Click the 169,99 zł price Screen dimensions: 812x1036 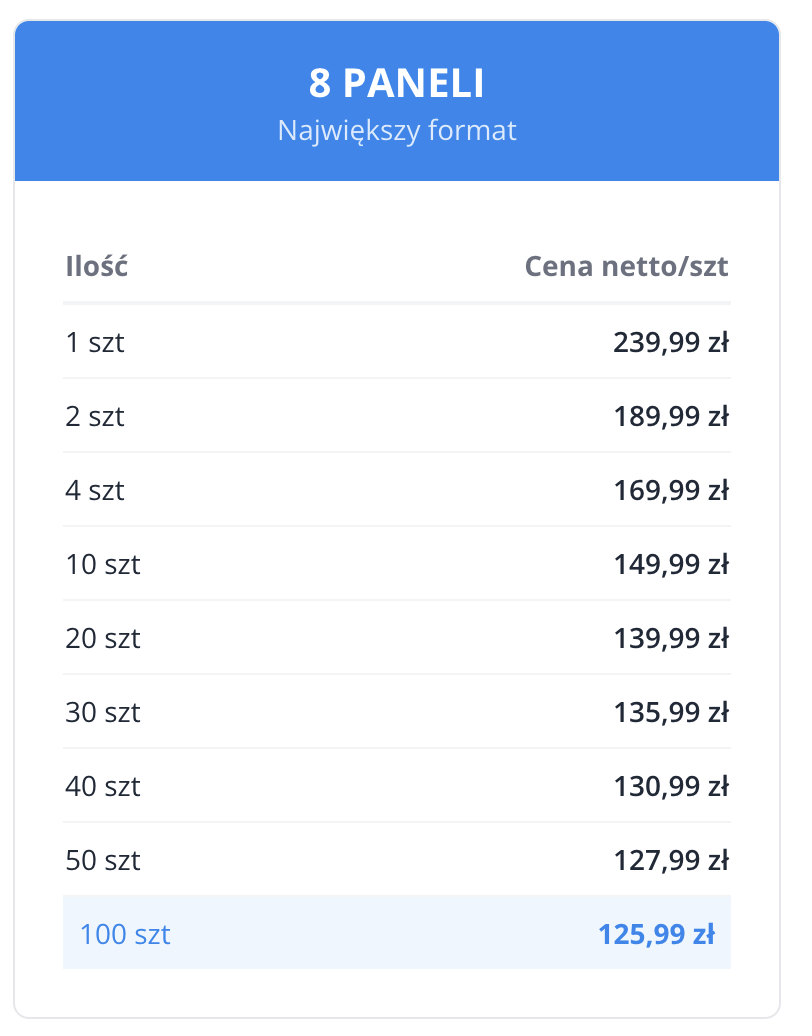(x=670, y=490)
